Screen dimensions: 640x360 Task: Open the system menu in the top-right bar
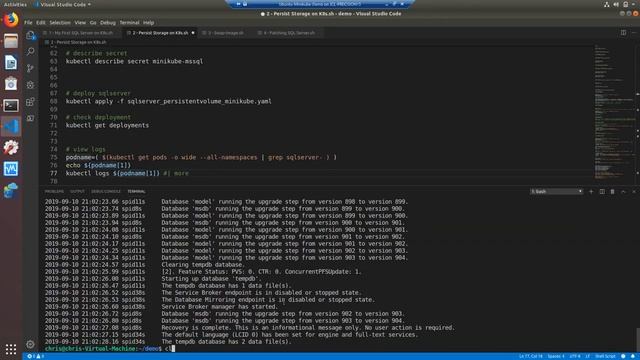point(620,4)
